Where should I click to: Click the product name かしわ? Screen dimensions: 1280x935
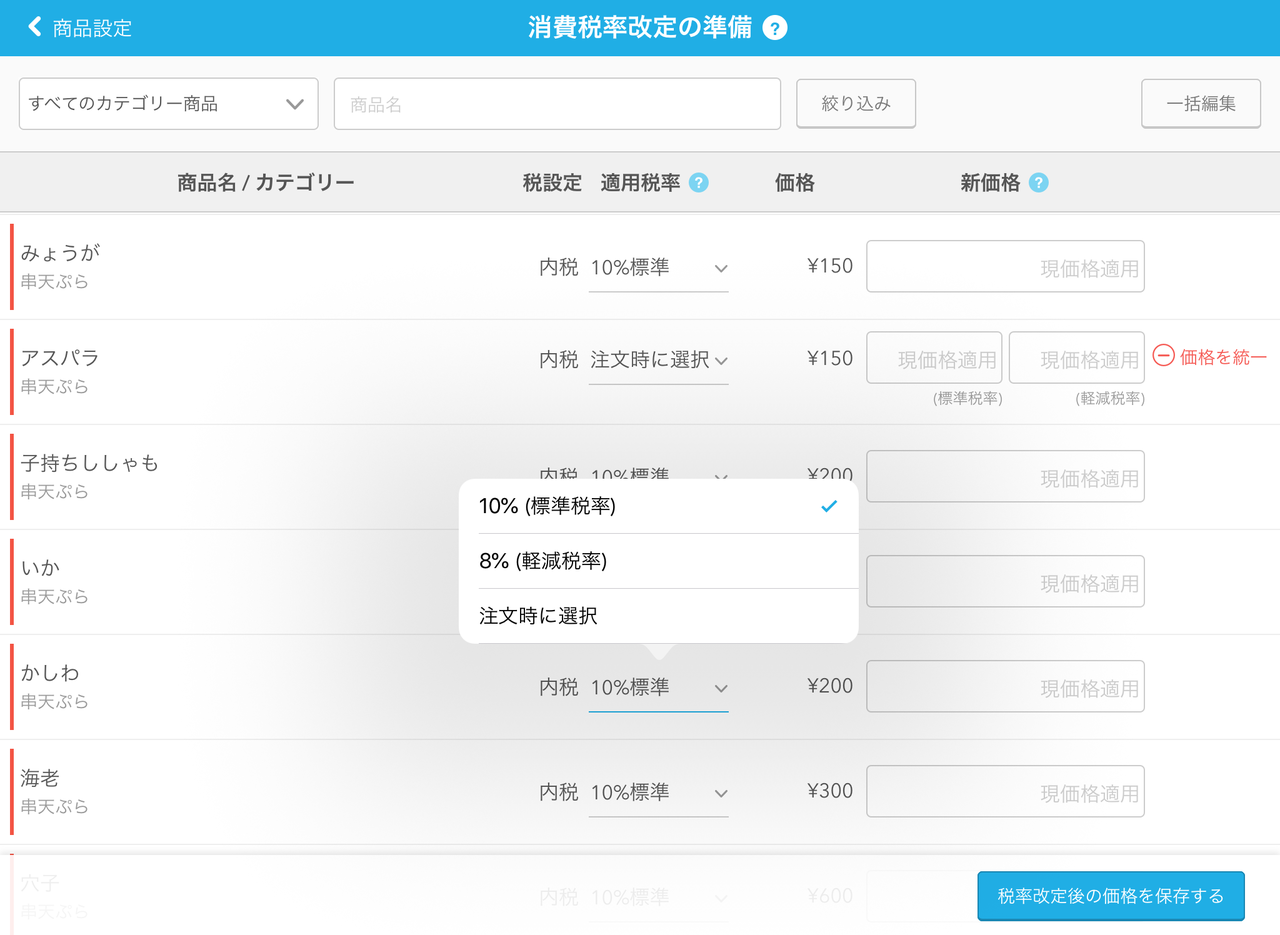(50, 673)
